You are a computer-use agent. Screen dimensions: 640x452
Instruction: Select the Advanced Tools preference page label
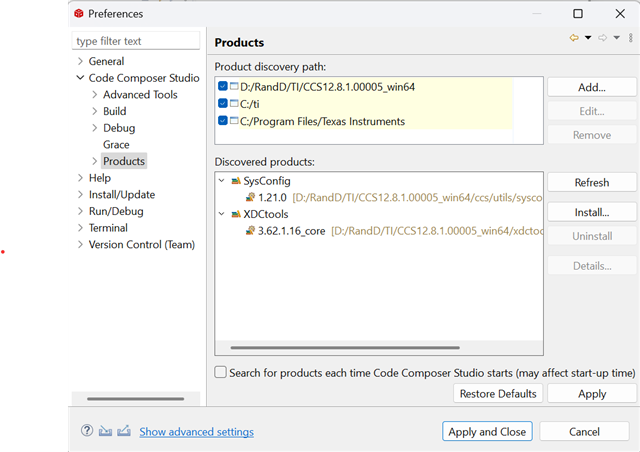coord(140,95)
